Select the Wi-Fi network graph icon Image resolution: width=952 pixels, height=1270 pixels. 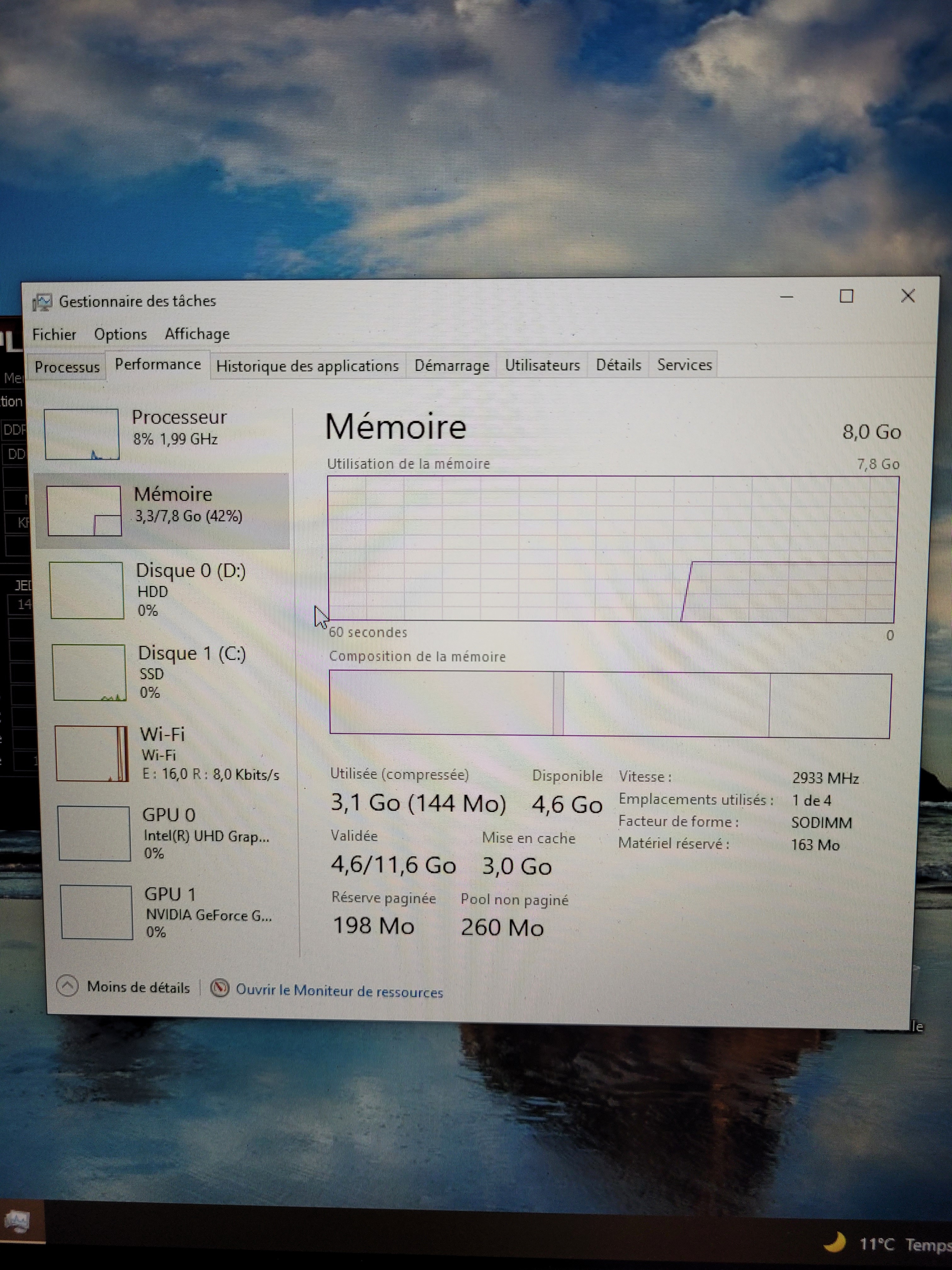point(92,753)
